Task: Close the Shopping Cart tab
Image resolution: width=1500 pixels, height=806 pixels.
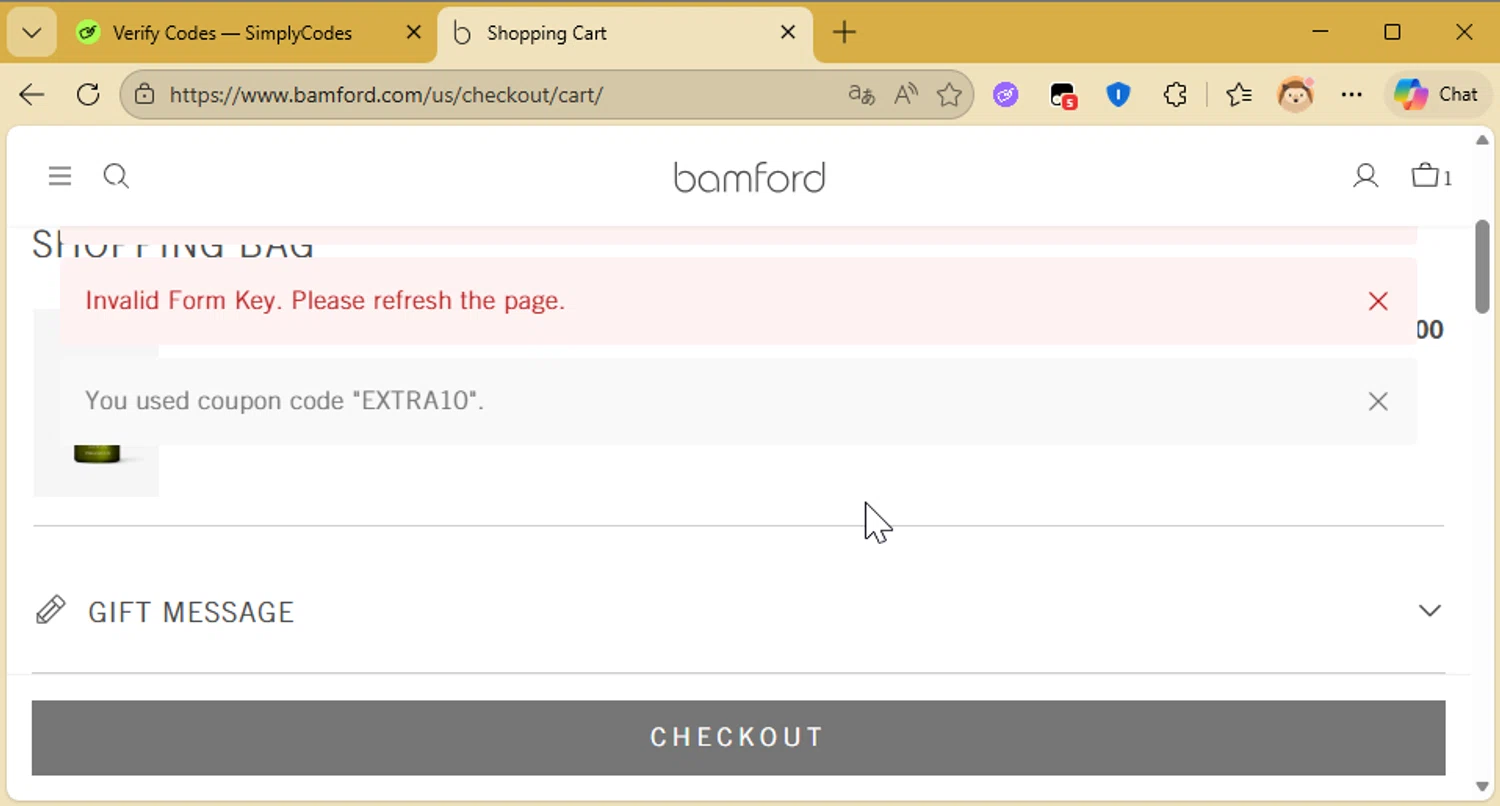Action: coord(788,33)
